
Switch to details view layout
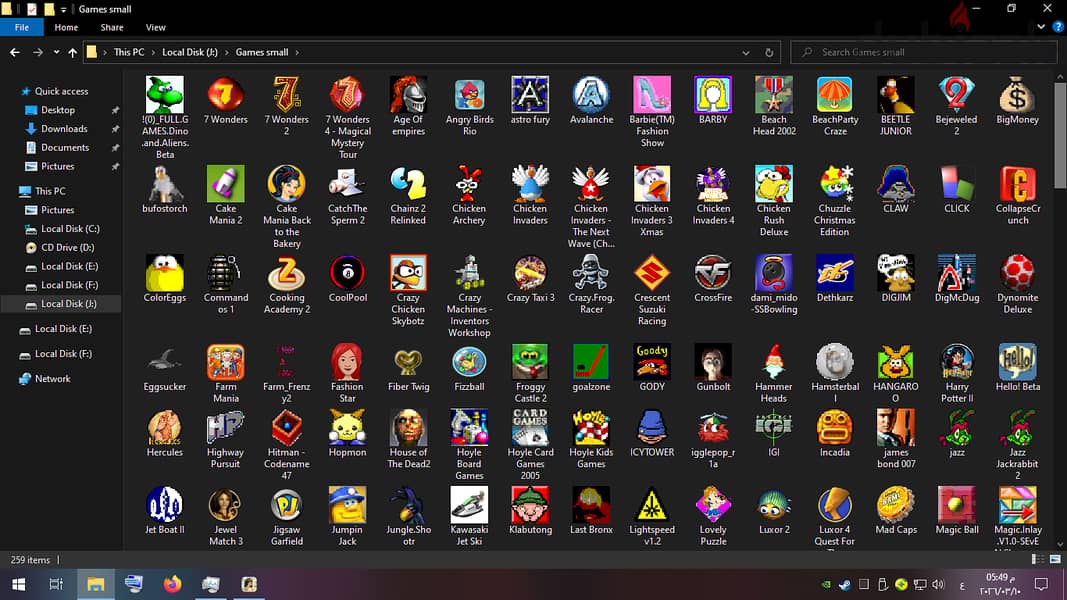[x=1038, y=559]
